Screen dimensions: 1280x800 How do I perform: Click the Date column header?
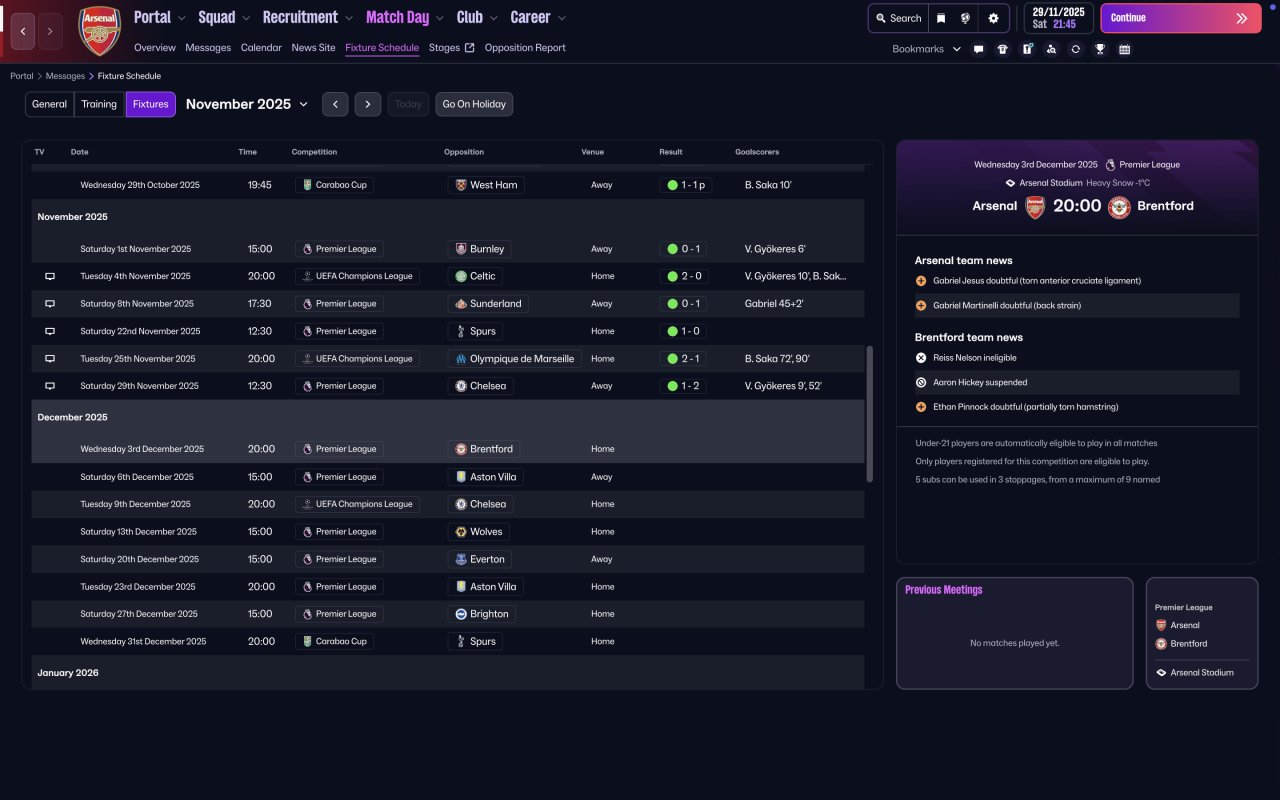click(x=80, y=152)
